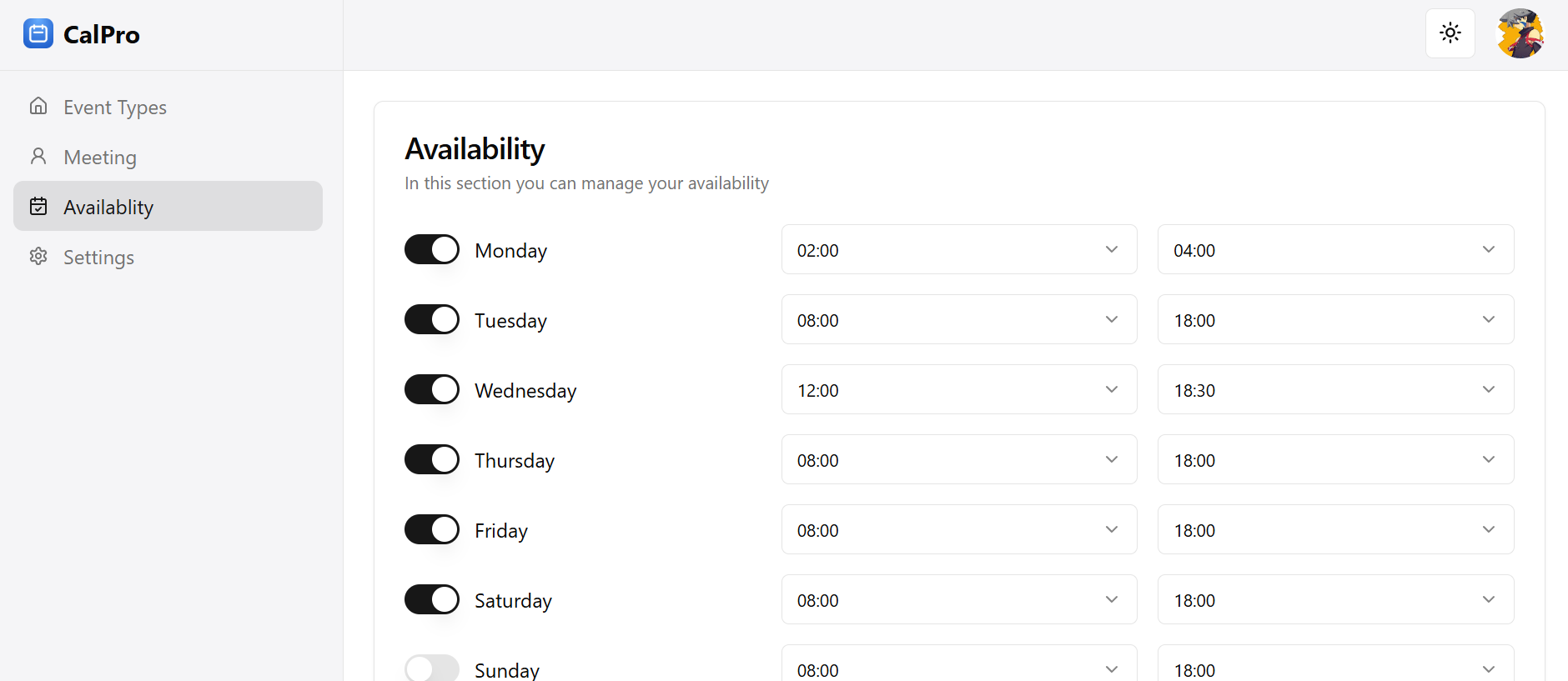Click the Meeting person icon
Viewport: 1568px width, 681px height.
38,156
